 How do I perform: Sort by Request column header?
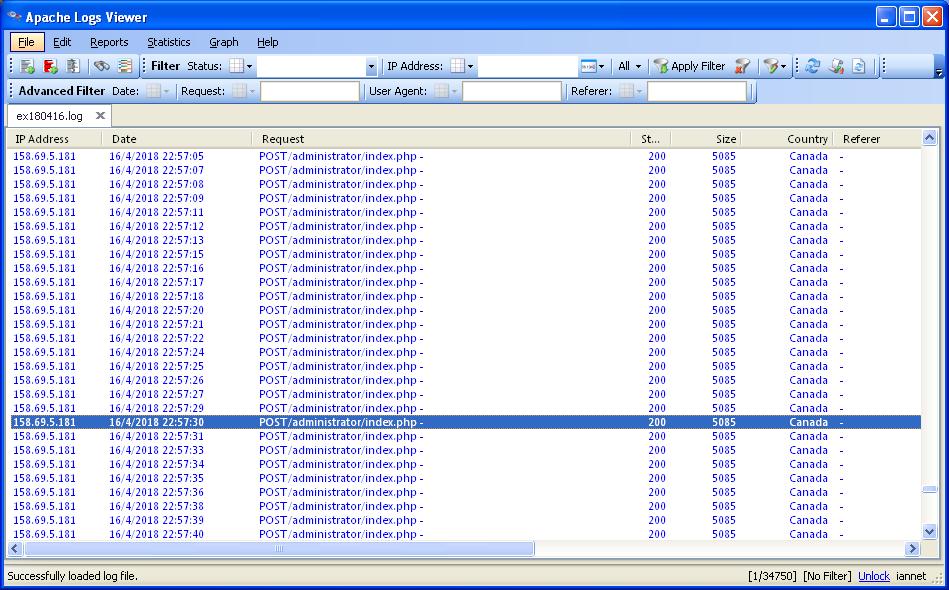(441, 139)
